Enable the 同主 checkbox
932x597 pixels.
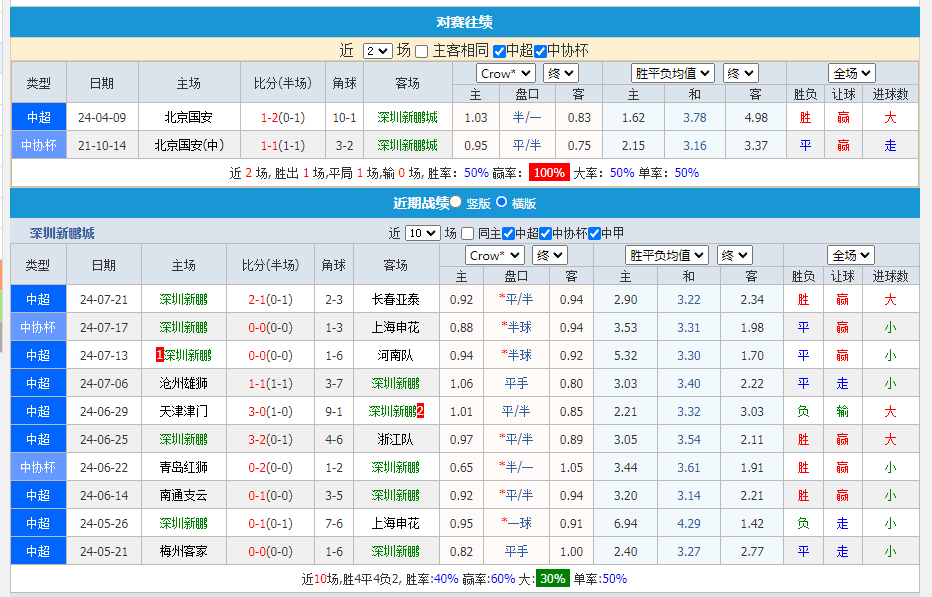467,233
